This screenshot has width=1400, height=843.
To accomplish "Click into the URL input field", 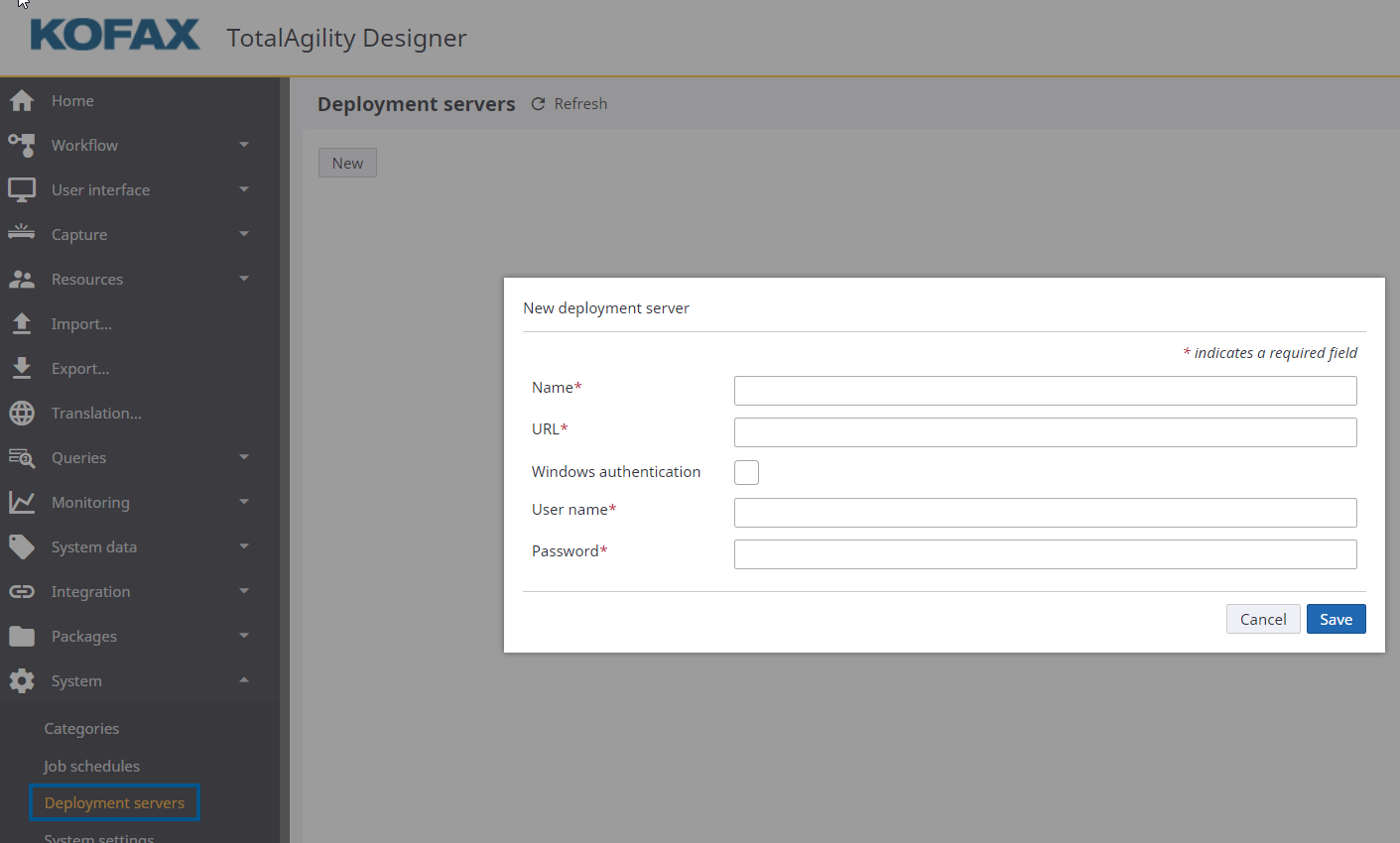I will pos(1045,432).
